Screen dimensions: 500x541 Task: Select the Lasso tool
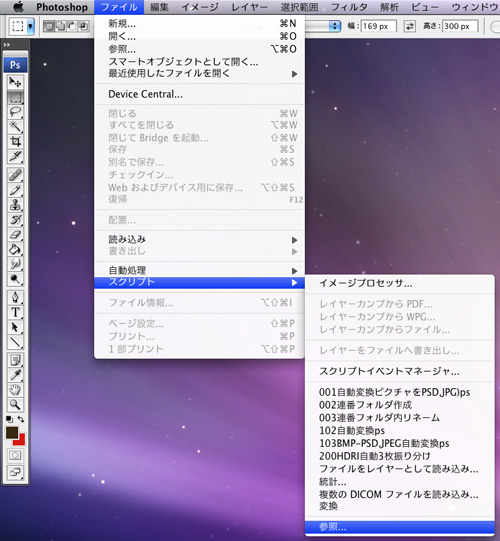(x=15, y=112)
